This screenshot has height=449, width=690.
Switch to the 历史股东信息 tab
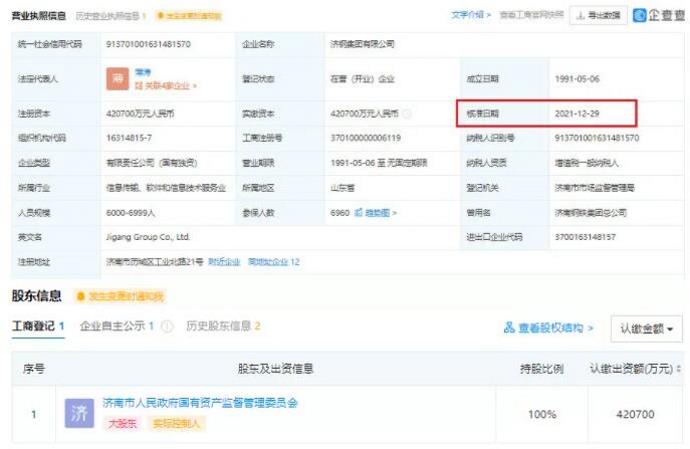point(223,326)
